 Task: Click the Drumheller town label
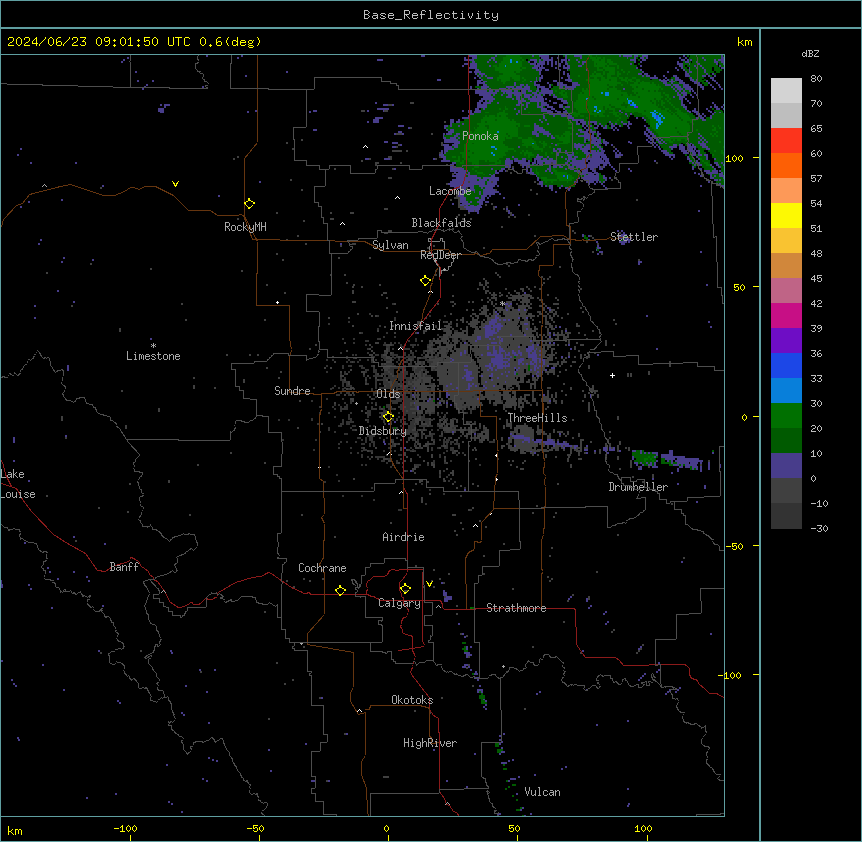(x=638, y=487)
